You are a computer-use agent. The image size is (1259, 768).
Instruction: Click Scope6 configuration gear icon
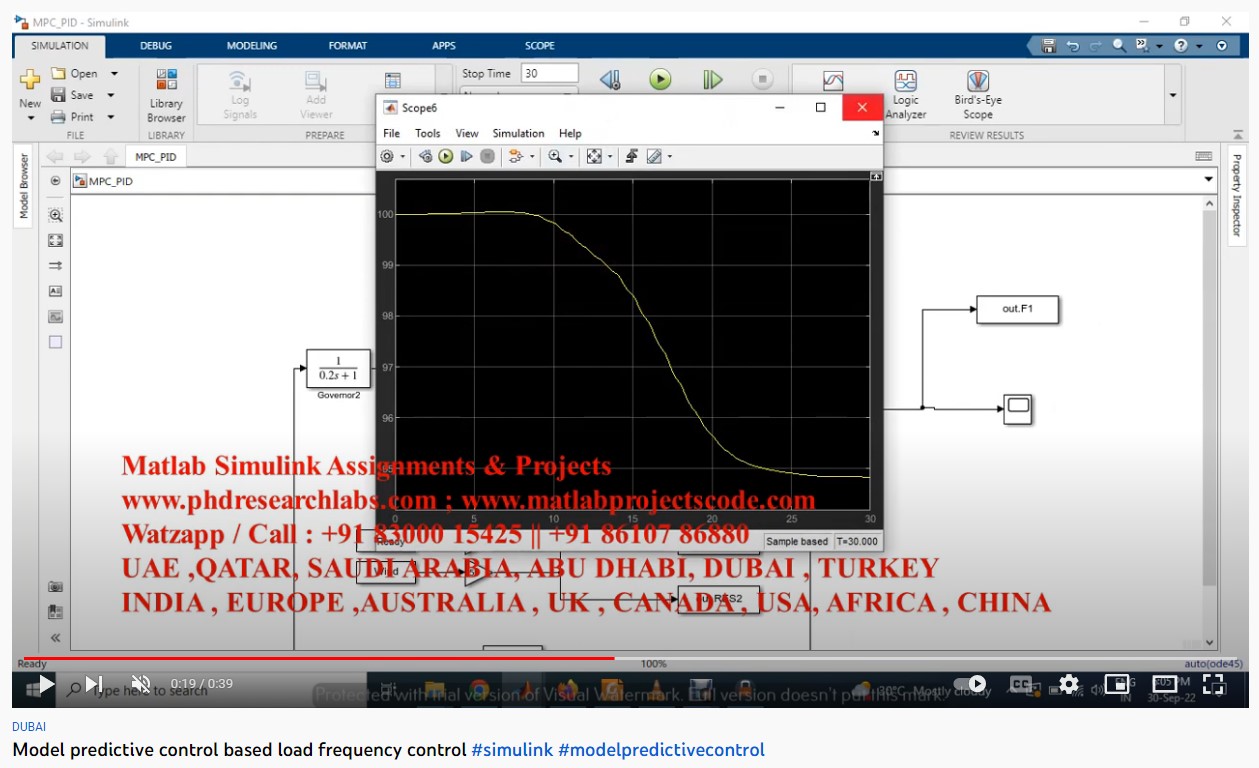click(x=387, y=156)
